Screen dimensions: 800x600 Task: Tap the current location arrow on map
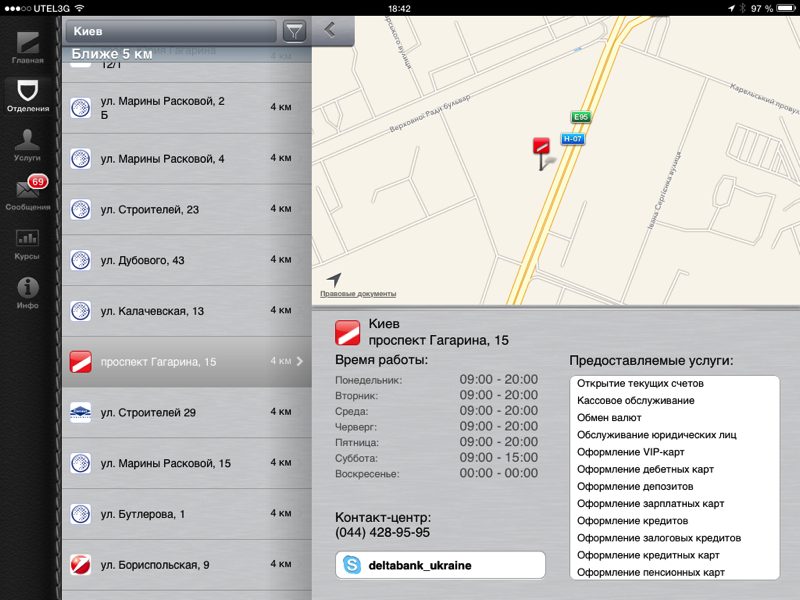[333, 279]
